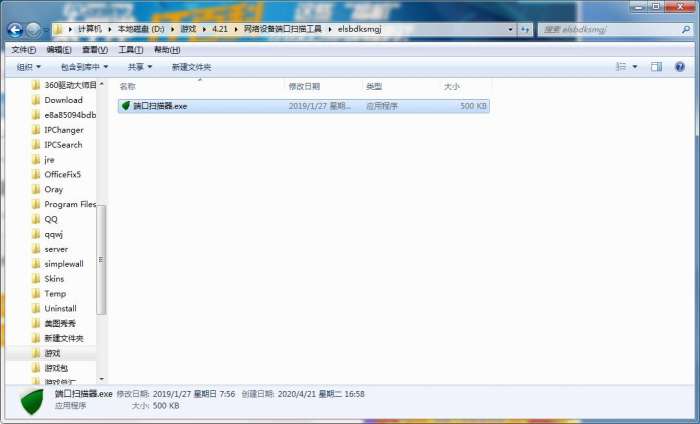Click the 500 KB size cell
The image size is (700, 424).
(x=473, y=106)
